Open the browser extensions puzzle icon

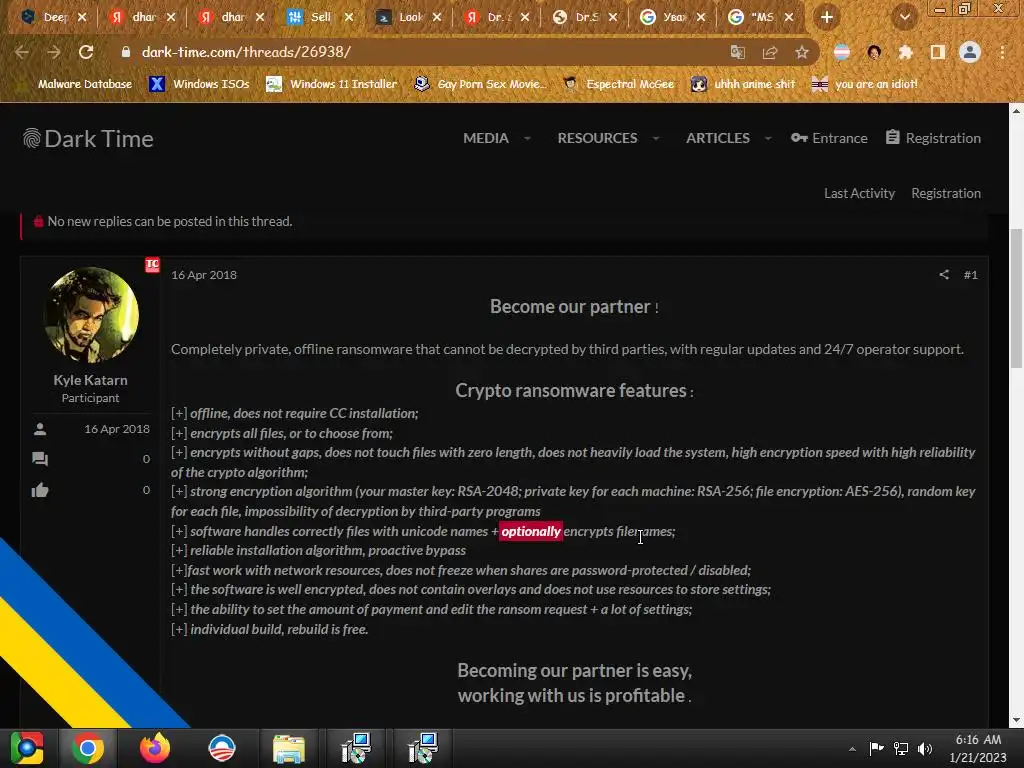[905, 52]
